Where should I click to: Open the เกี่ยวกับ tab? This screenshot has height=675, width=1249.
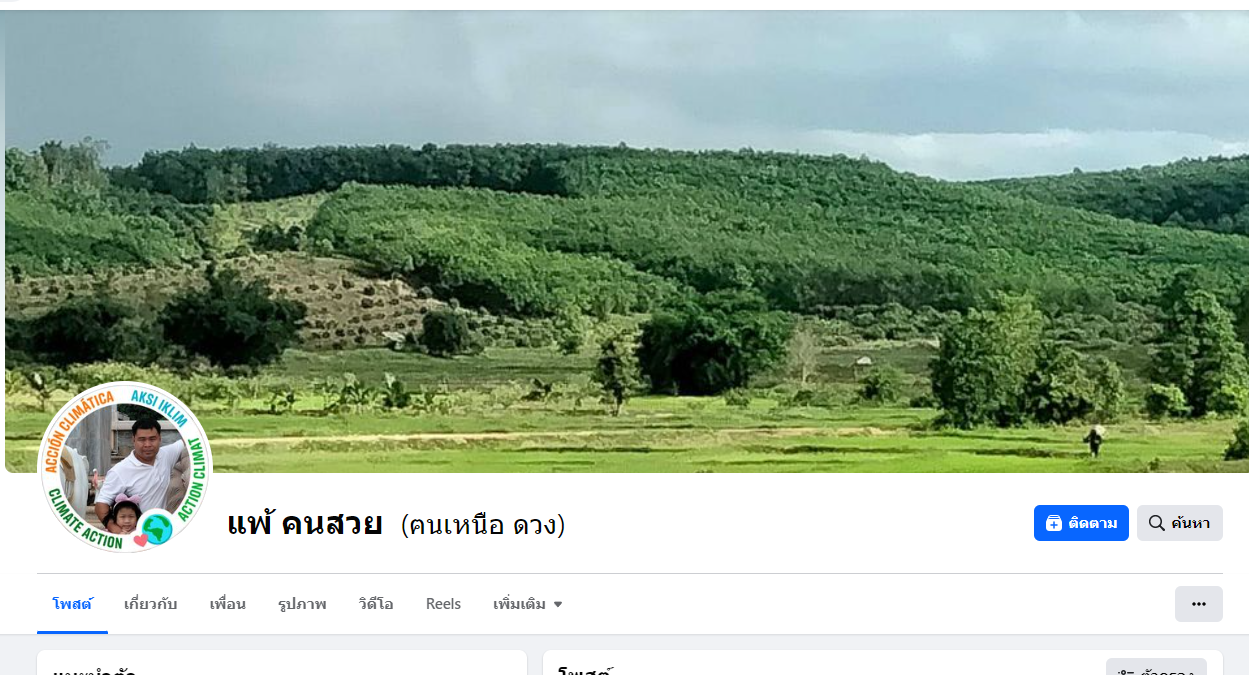151,604
